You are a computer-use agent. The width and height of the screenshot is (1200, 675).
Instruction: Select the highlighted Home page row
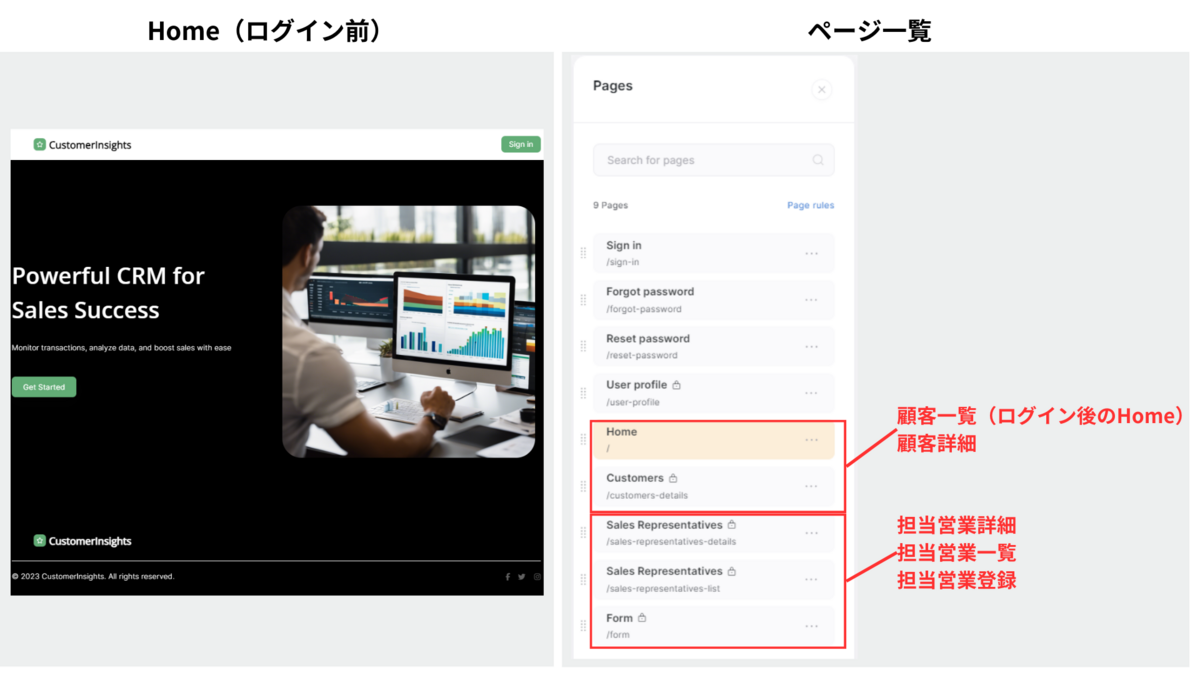(713, 440)
